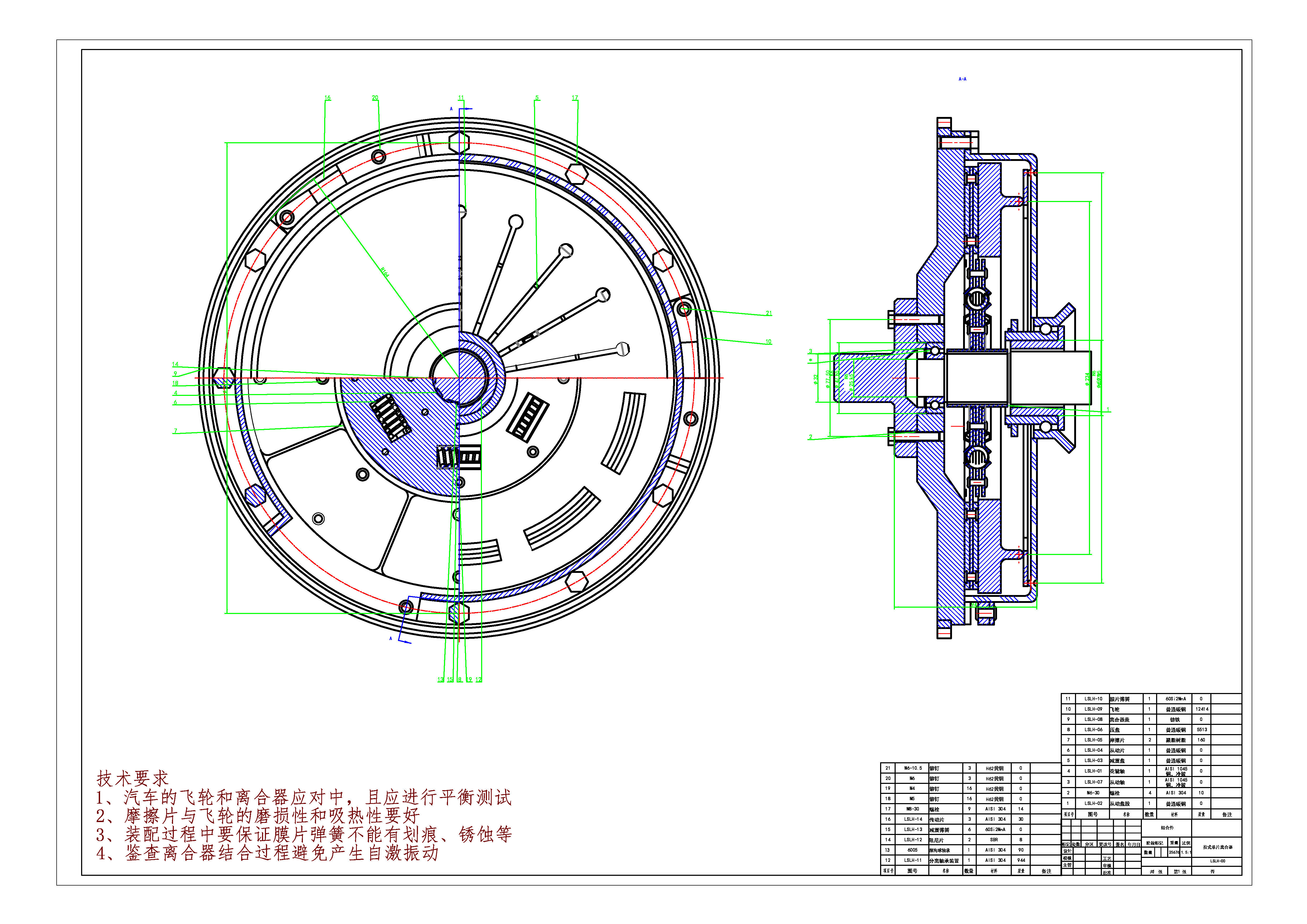1307x924 pixels.
Task: Click balloon number 16 above the front view
Action: [327, 98]
